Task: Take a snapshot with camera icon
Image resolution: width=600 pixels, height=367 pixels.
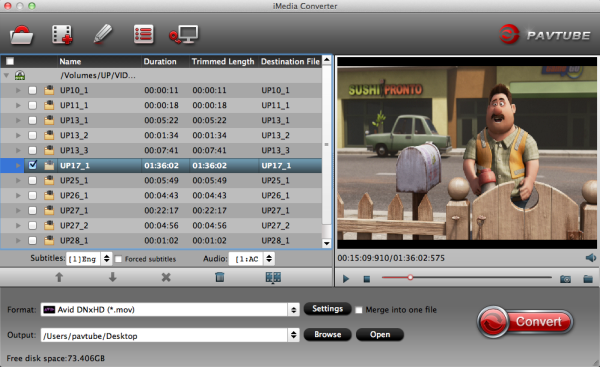Action: [x=565, y=279]
